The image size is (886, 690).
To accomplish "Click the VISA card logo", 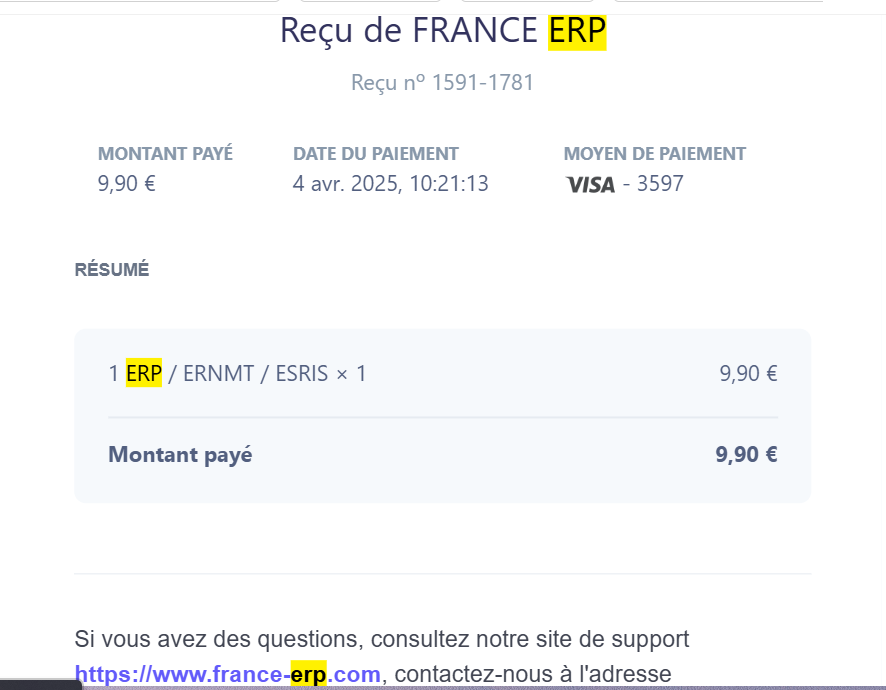I will click(x=590, y=185).
